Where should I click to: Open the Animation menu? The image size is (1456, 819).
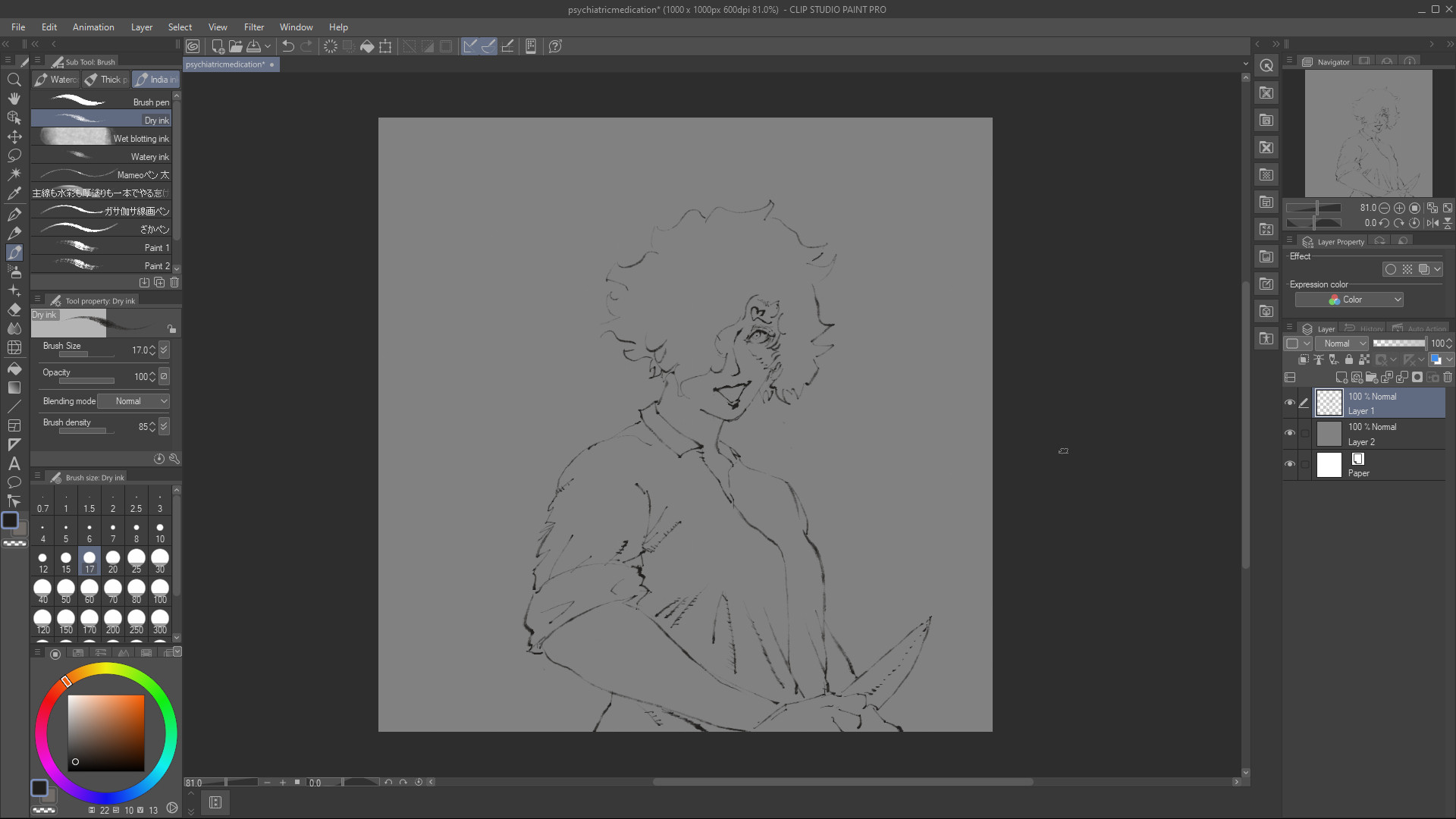(93, 27)
